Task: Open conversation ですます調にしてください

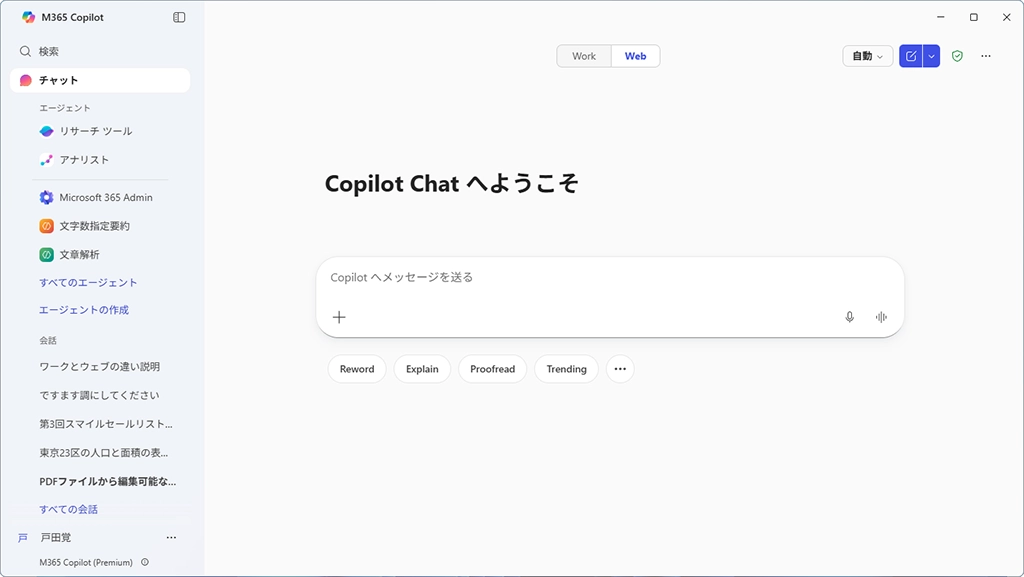Action: 99,396
